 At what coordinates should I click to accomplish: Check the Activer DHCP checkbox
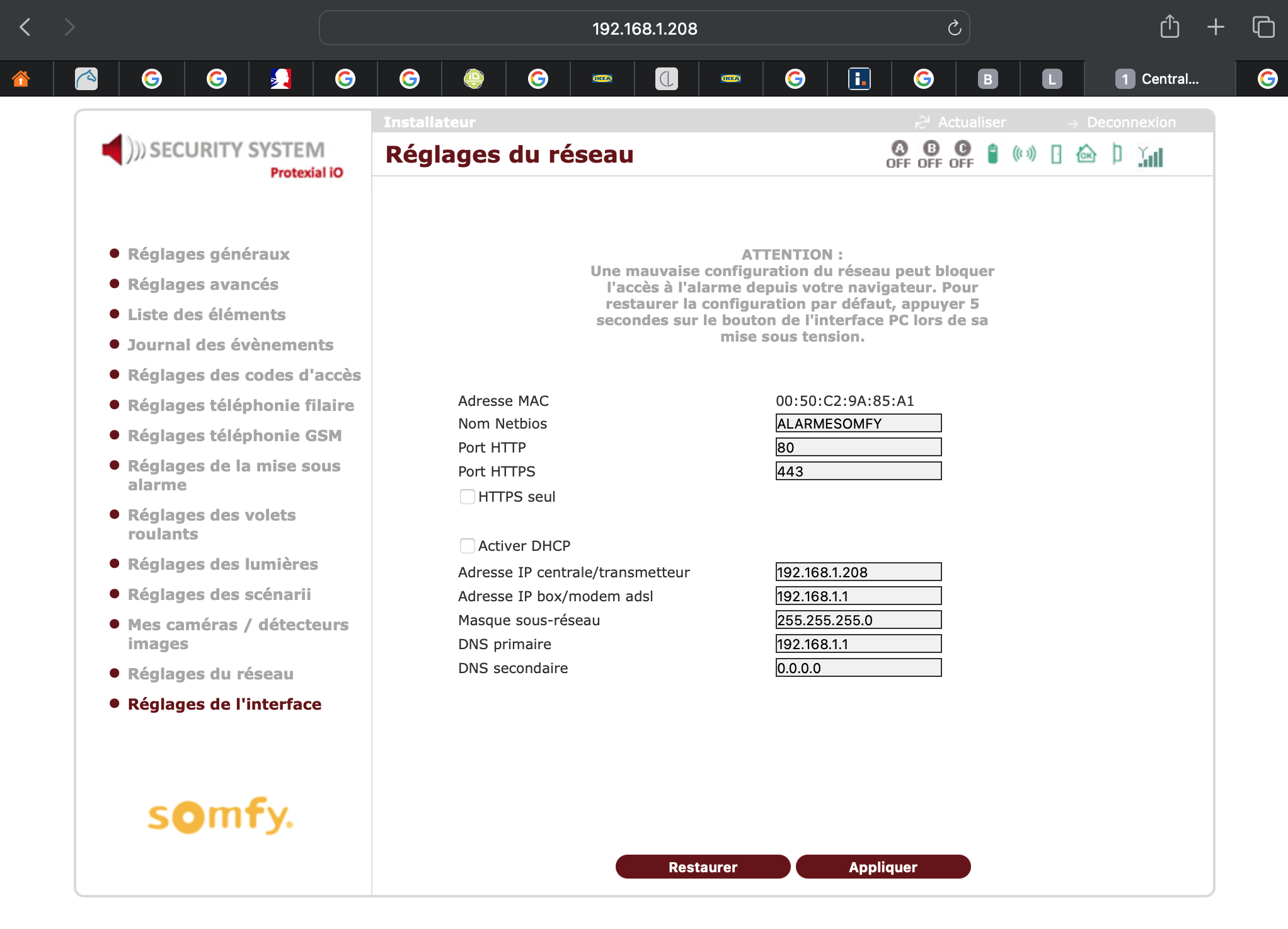[x=467, y=546]
